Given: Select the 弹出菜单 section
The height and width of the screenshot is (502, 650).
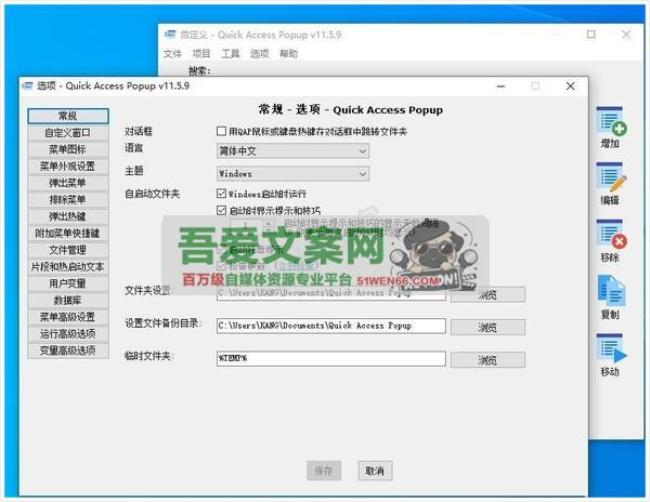Looking at the screenshot, I should pos(68,183).
